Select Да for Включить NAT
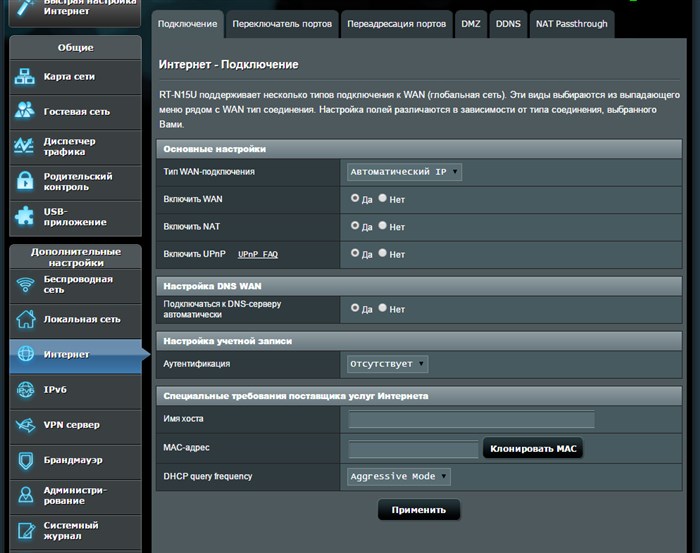 tap(355, 225)
